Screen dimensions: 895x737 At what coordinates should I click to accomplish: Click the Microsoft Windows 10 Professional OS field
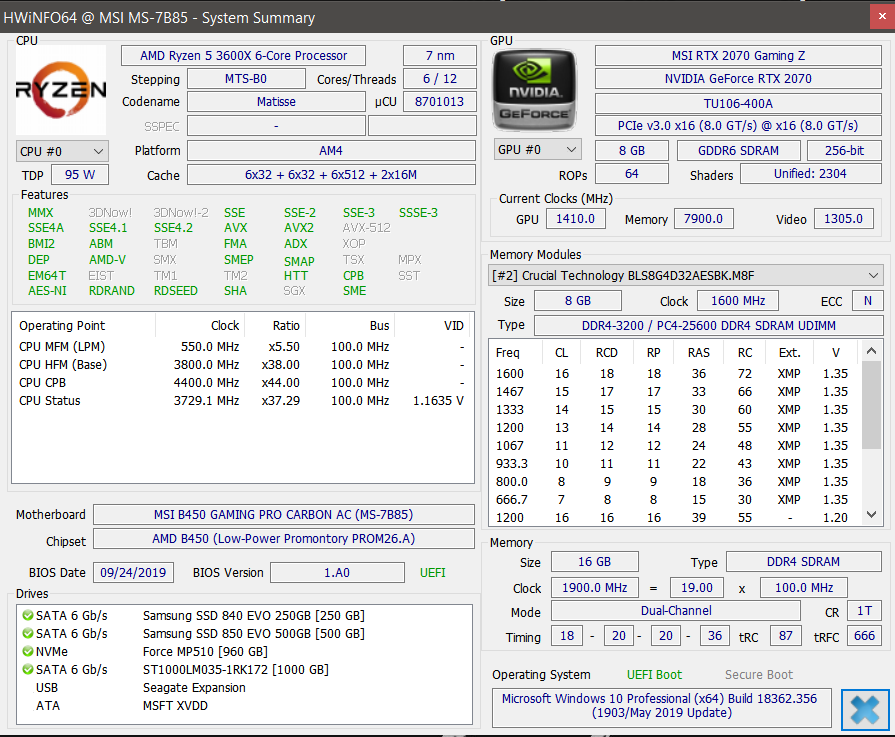(x=660, y=706)
